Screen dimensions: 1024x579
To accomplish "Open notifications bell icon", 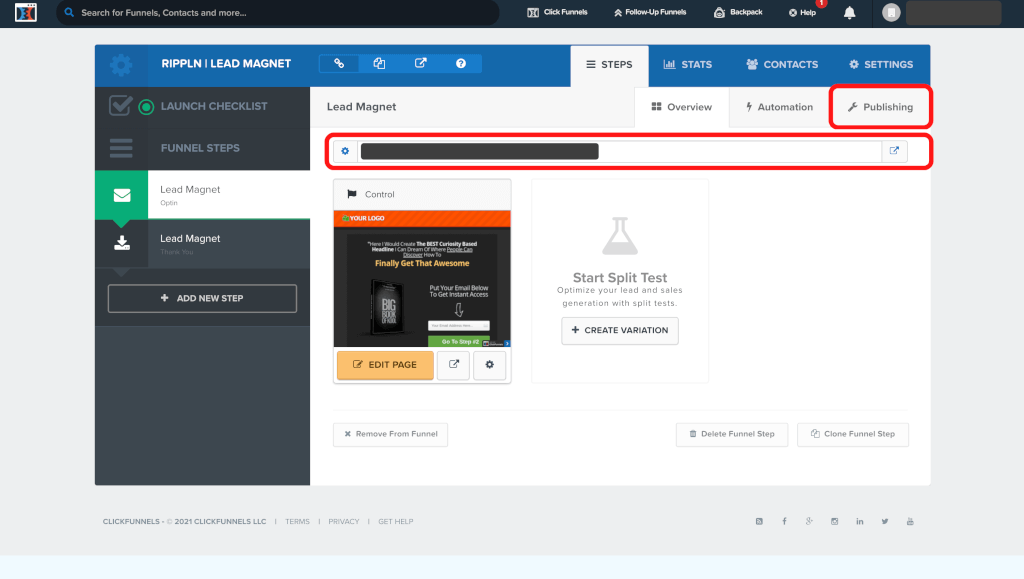I will click(849, 13).
